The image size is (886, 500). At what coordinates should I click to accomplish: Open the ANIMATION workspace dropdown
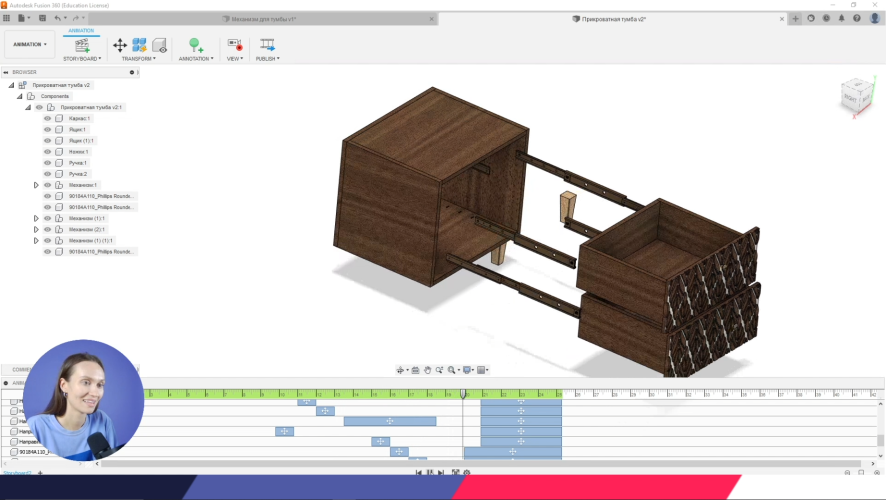[30, 45]
